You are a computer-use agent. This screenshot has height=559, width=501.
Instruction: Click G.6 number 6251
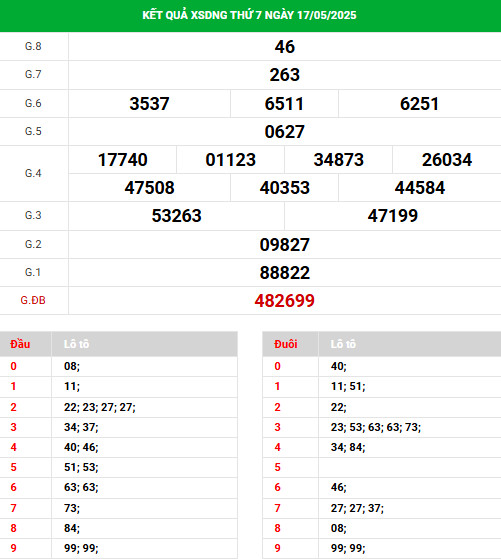pyautogui.click(x=419, y=104)
